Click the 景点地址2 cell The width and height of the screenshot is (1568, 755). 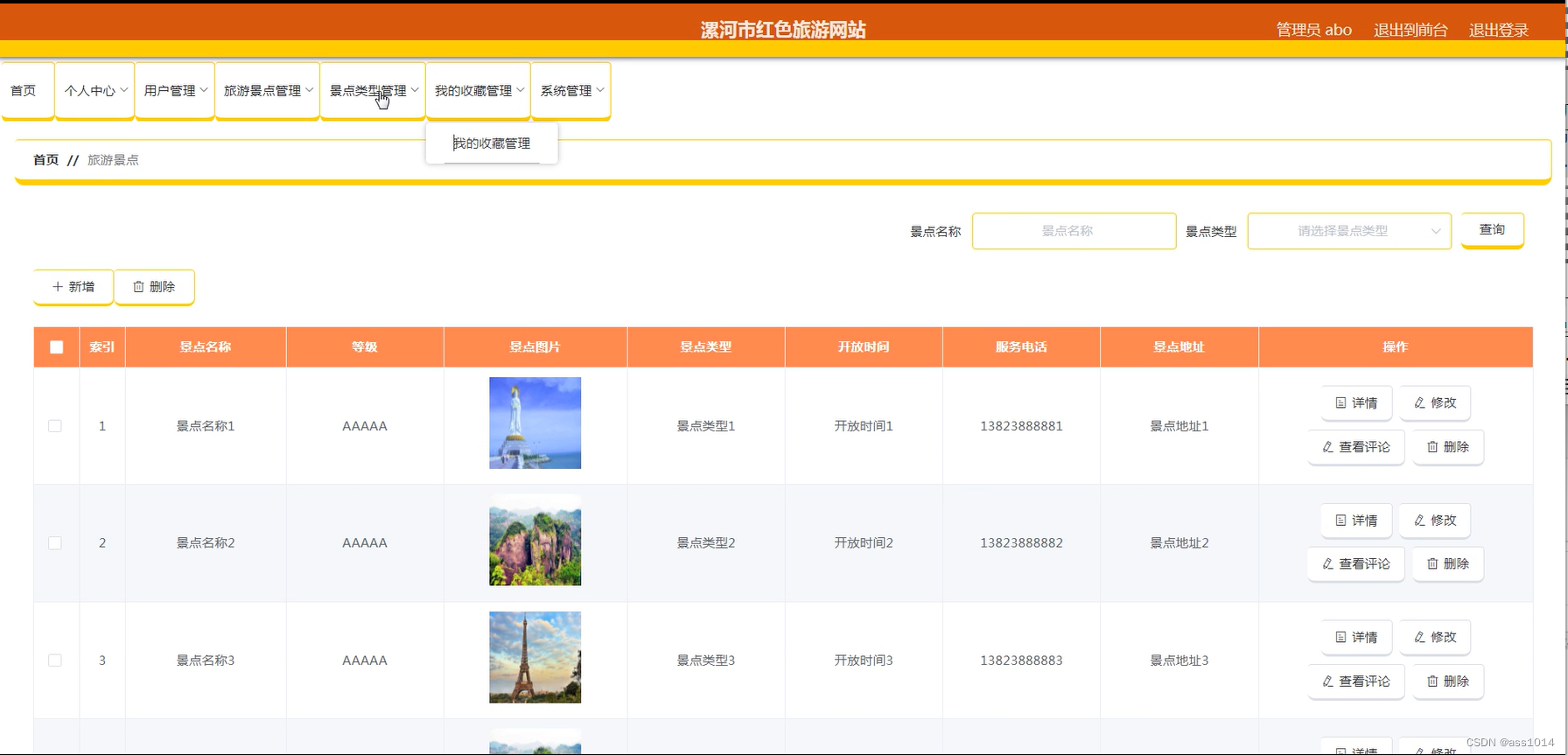pyautogui.click(x=1179, y=543)
